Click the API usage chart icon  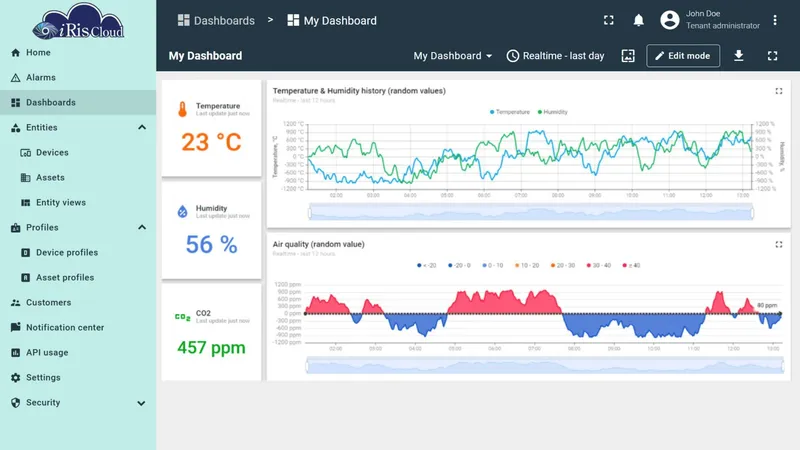(x=15, y=353)
